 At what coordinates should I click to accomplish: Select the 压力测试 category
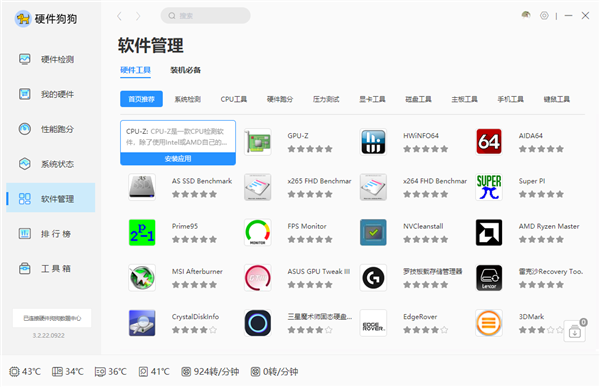[326, 99]
